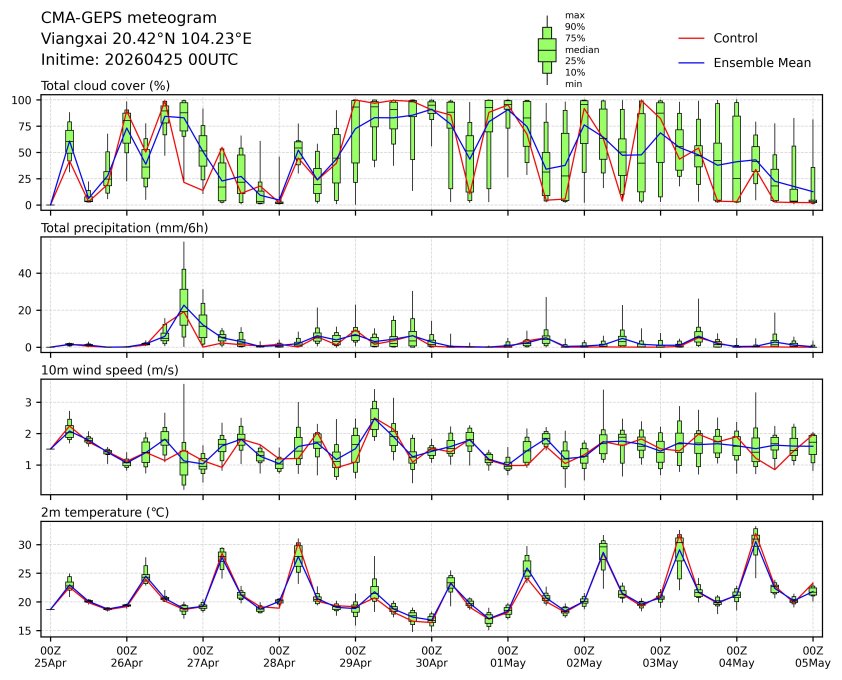Click the 00Z 01May time axis label
The height and width of the screenshot is (680, 842).
coord(508,656)
